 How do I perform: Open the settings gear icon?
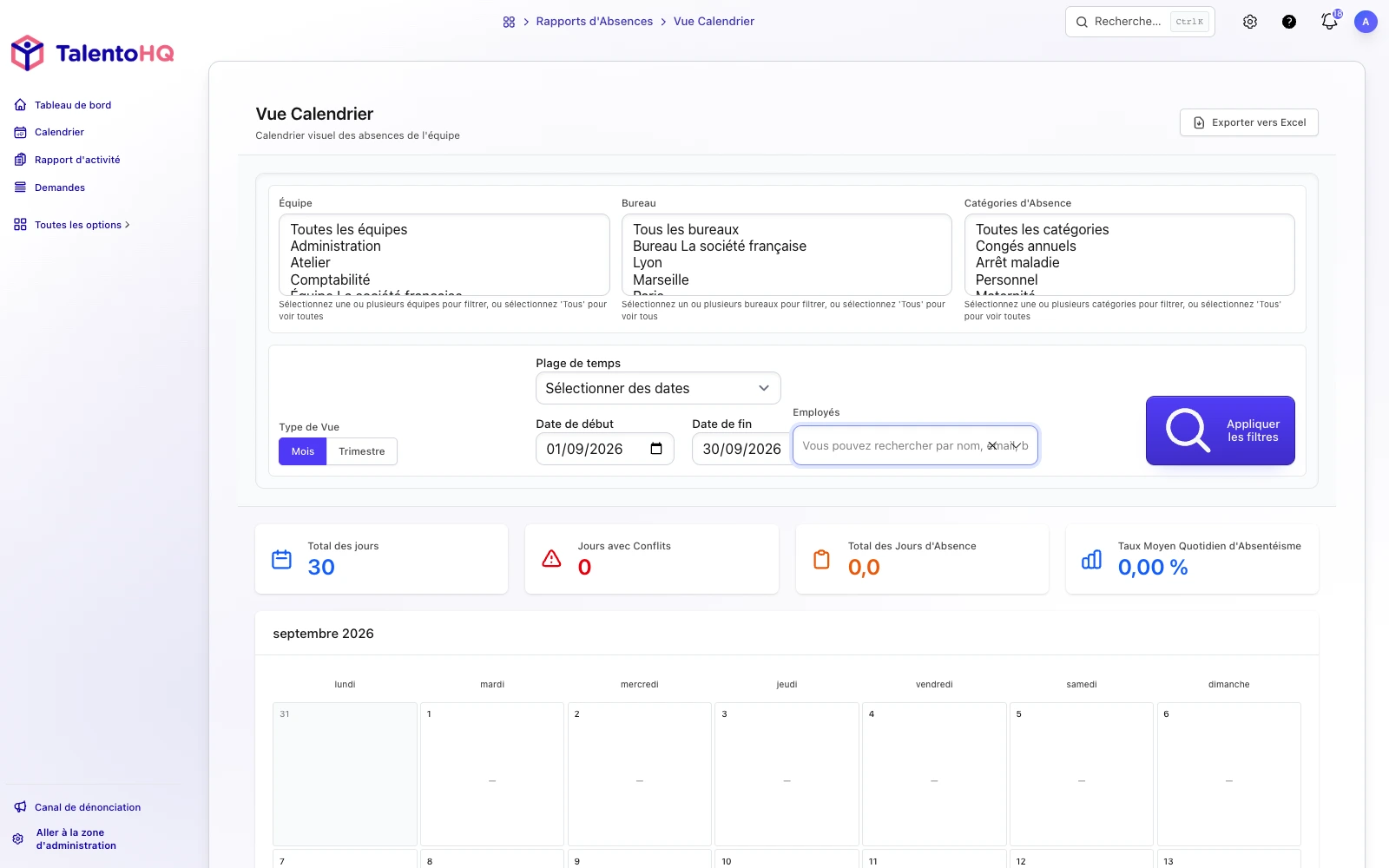point(1250,22)
